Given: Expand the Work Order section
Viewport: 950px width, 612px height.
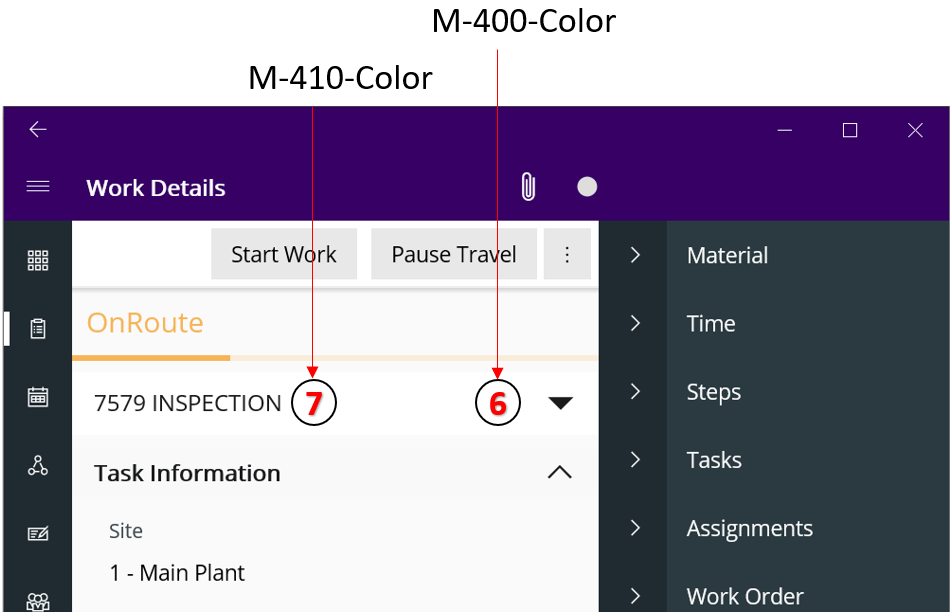Looking at the screenshot, I should coord(744,596).
